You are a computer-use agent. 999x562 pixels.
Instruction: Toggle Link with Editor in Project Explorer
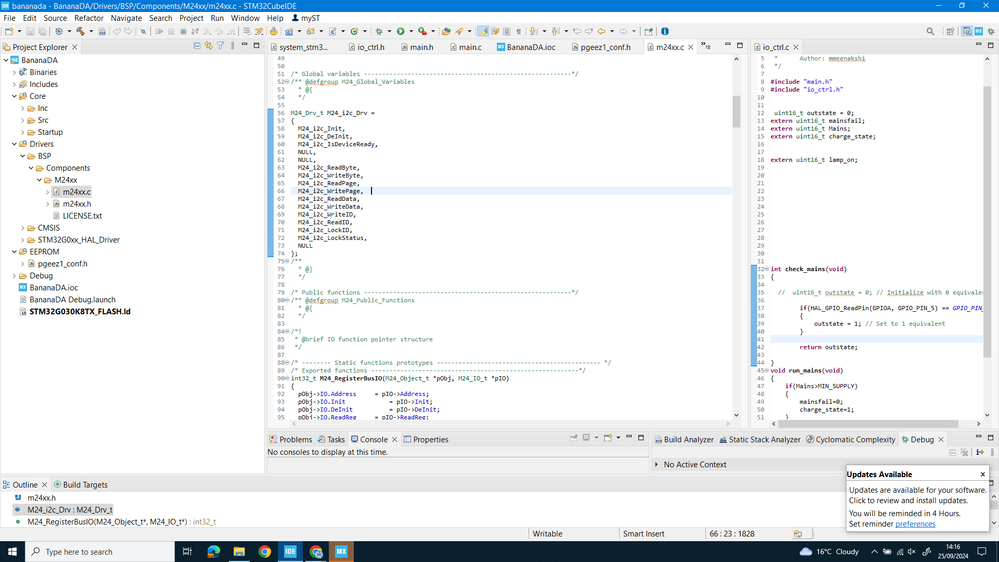click(x=208, y=46)
